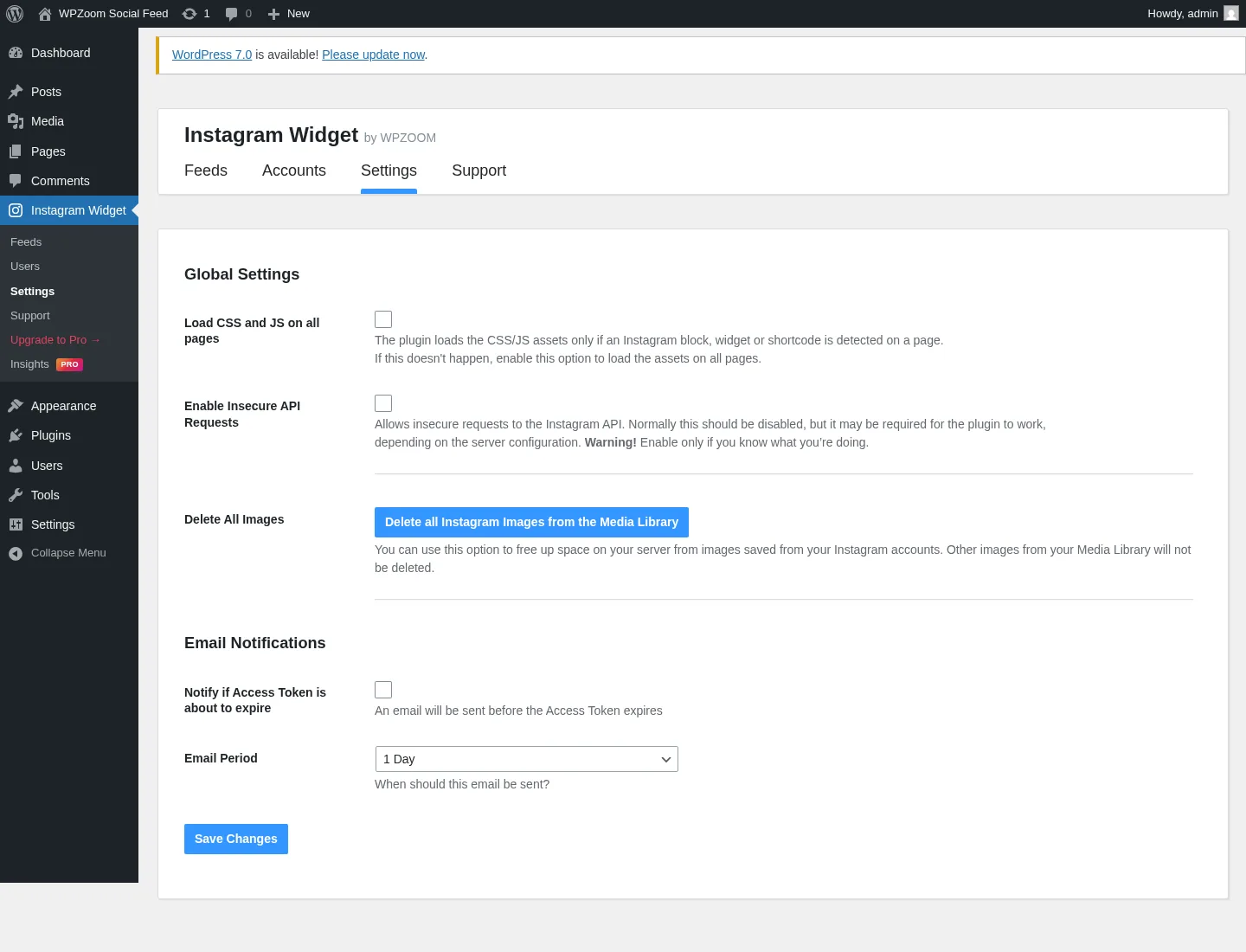Click the Appearance paintbrush icon in sidebar
1246x952 pixels.
(x=16, y=406)
